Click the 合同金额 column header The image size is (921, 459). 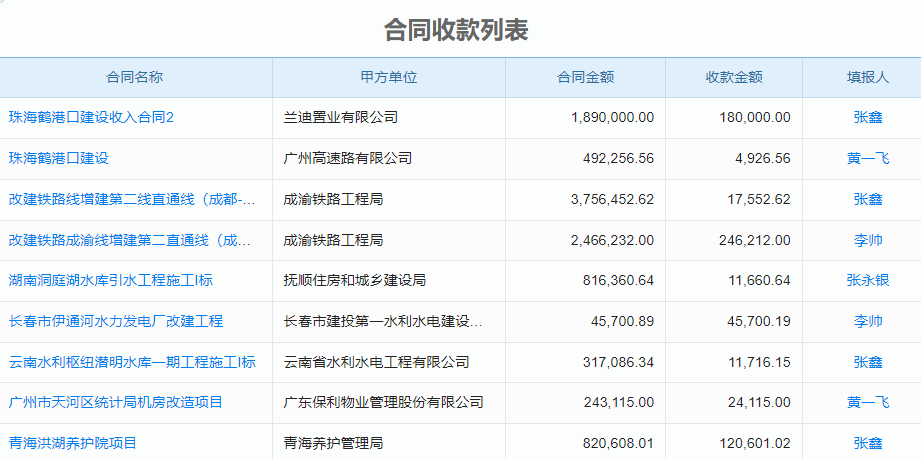pyautogui.click(x=585, y=77)
